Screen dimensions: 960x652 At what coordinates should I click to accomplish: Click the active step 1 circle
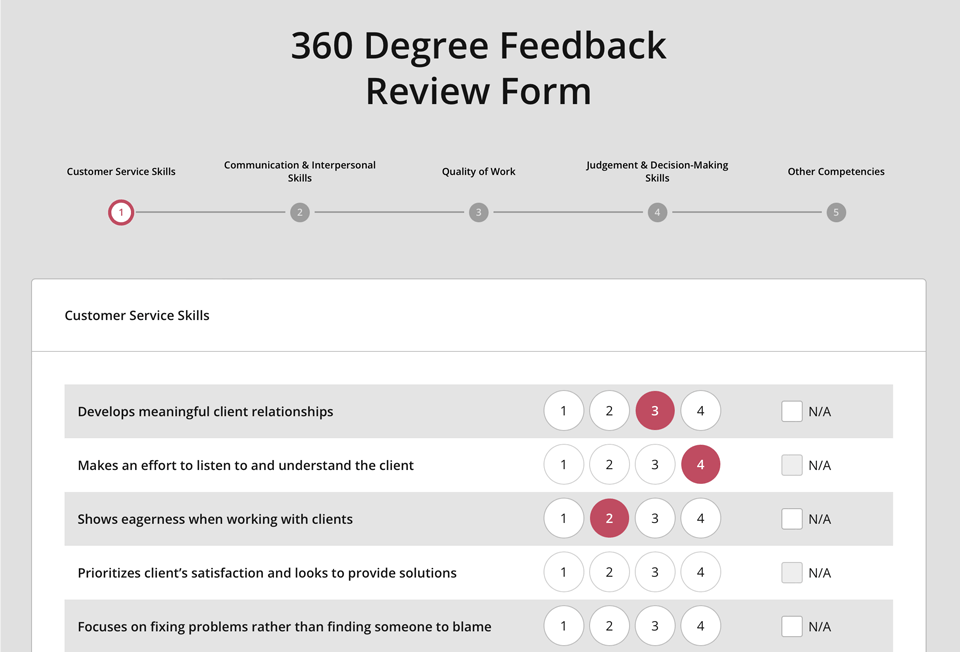(x=121, y=212)
